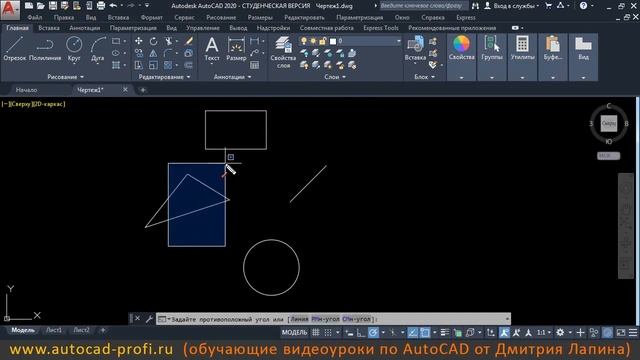Click the Move tool icon
This screenshot has height=360, width=640.
click(139, 41)
